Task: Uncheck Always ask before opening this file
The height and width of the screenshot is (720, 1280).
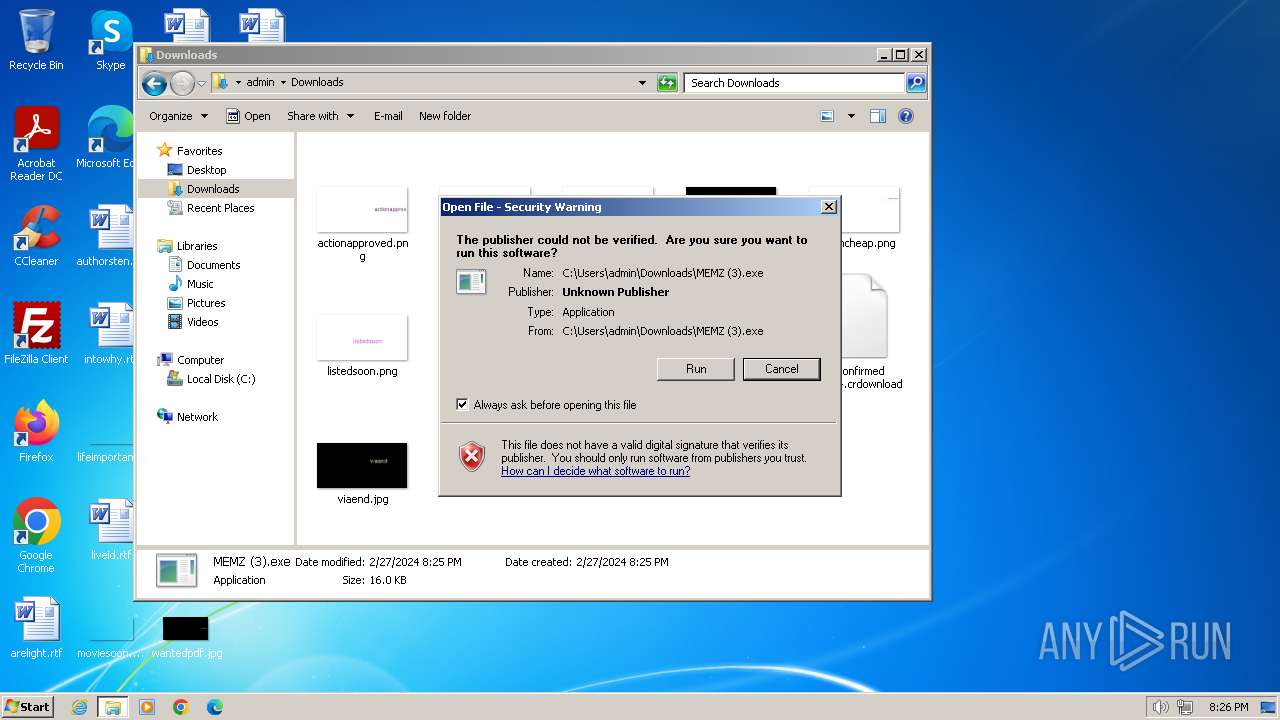Action: [x=462, y=404]
